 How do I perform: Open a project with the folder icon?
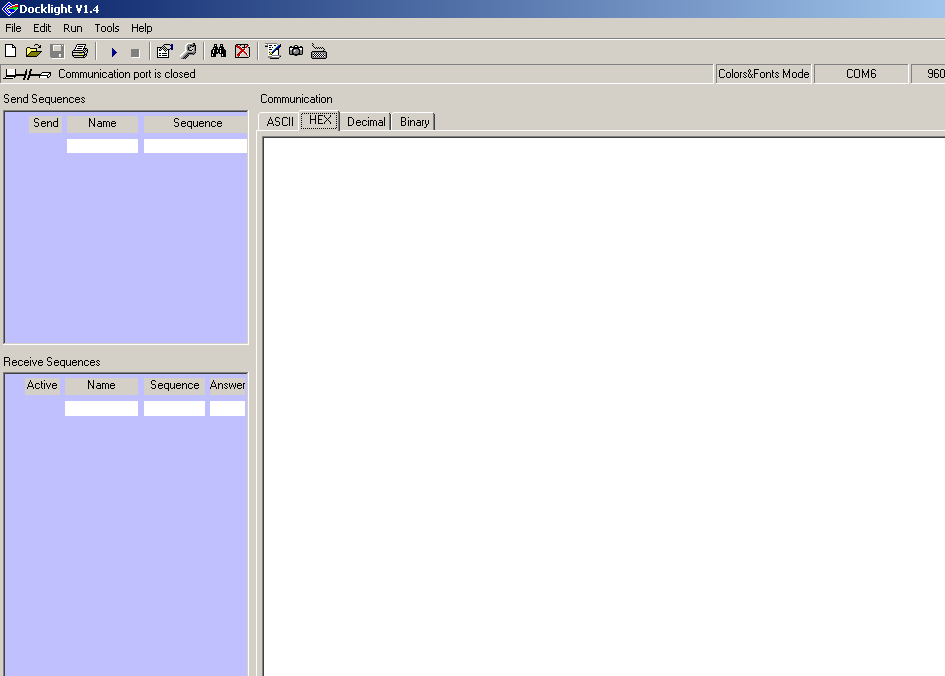pyautogui.click(x=34, y=51)
